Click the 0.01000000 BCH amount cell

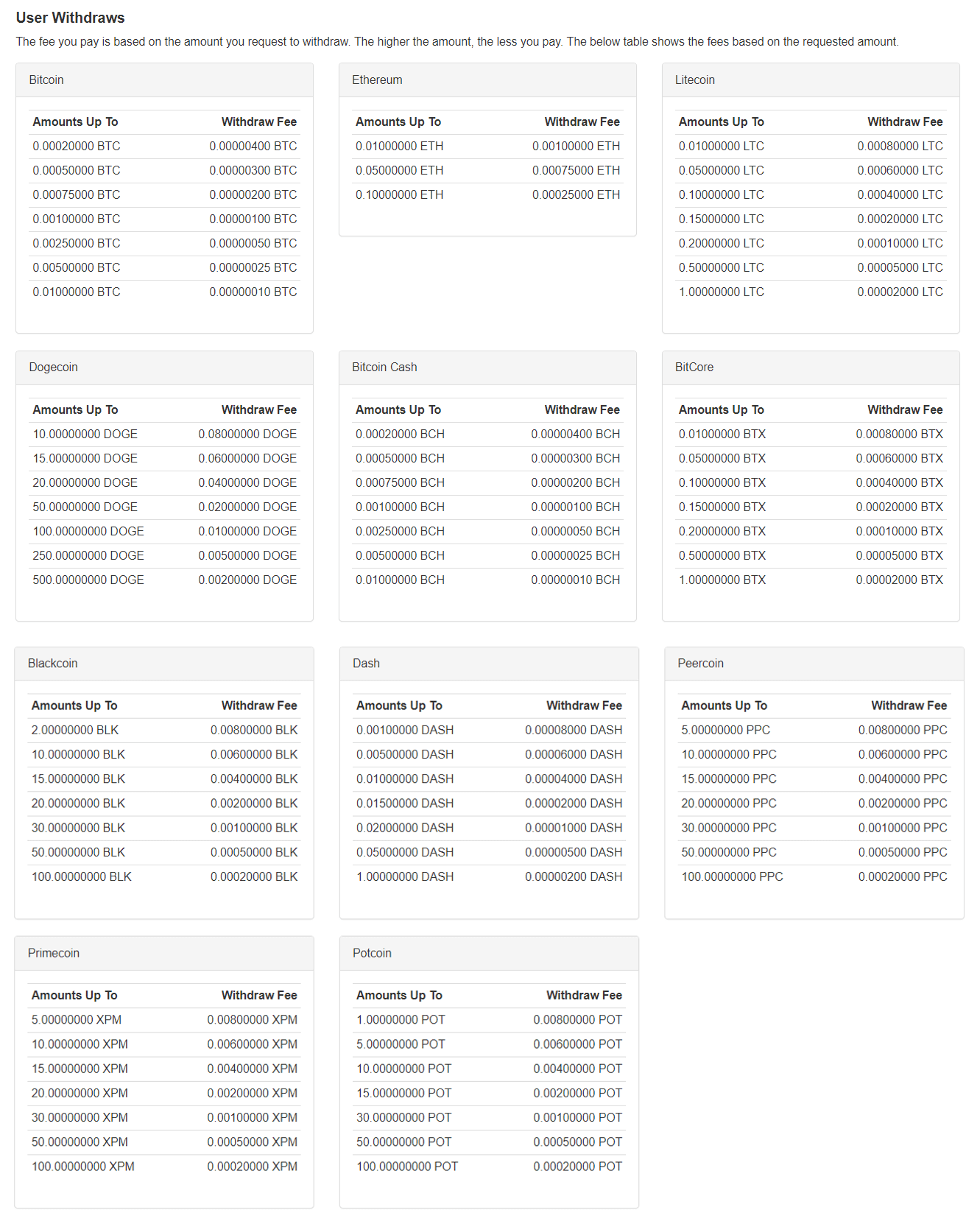(401, 580)
